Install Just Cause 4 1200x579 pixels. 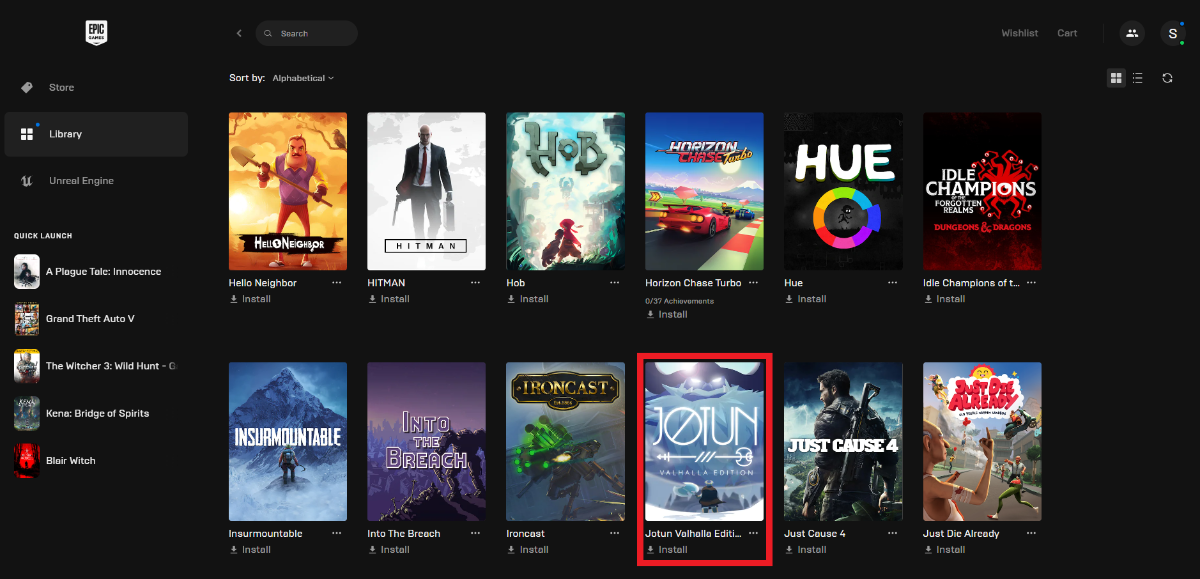[x=805, y=549]
